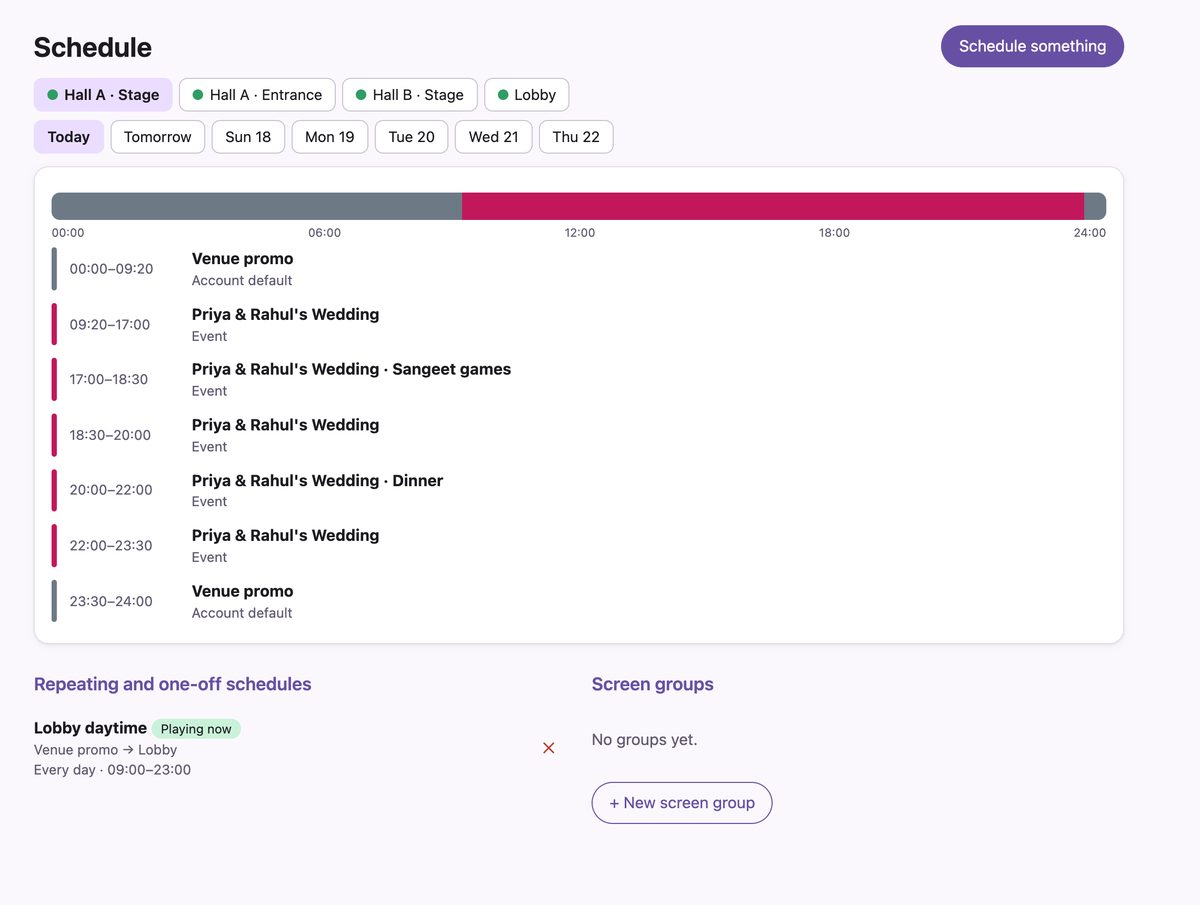This screenshot has width=1200, height=905.
Task: Open the 23:30–24:00 Venue promo row
Action: tap(579, 601)
